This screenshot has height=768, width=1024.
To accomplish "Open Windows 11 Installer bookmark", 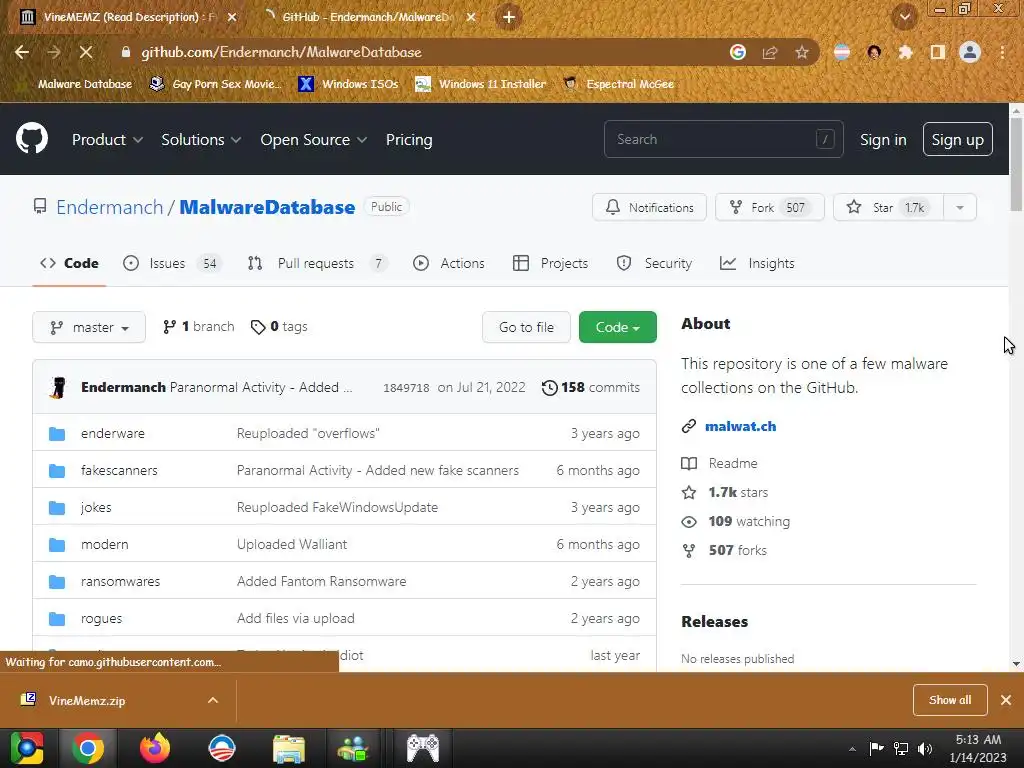I will (481, 84).
